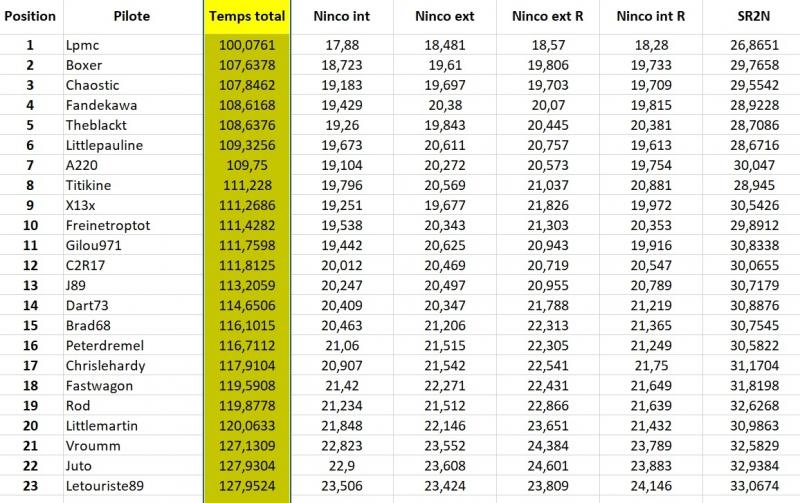Click the Pilote column header

click(x=132, y=16)
